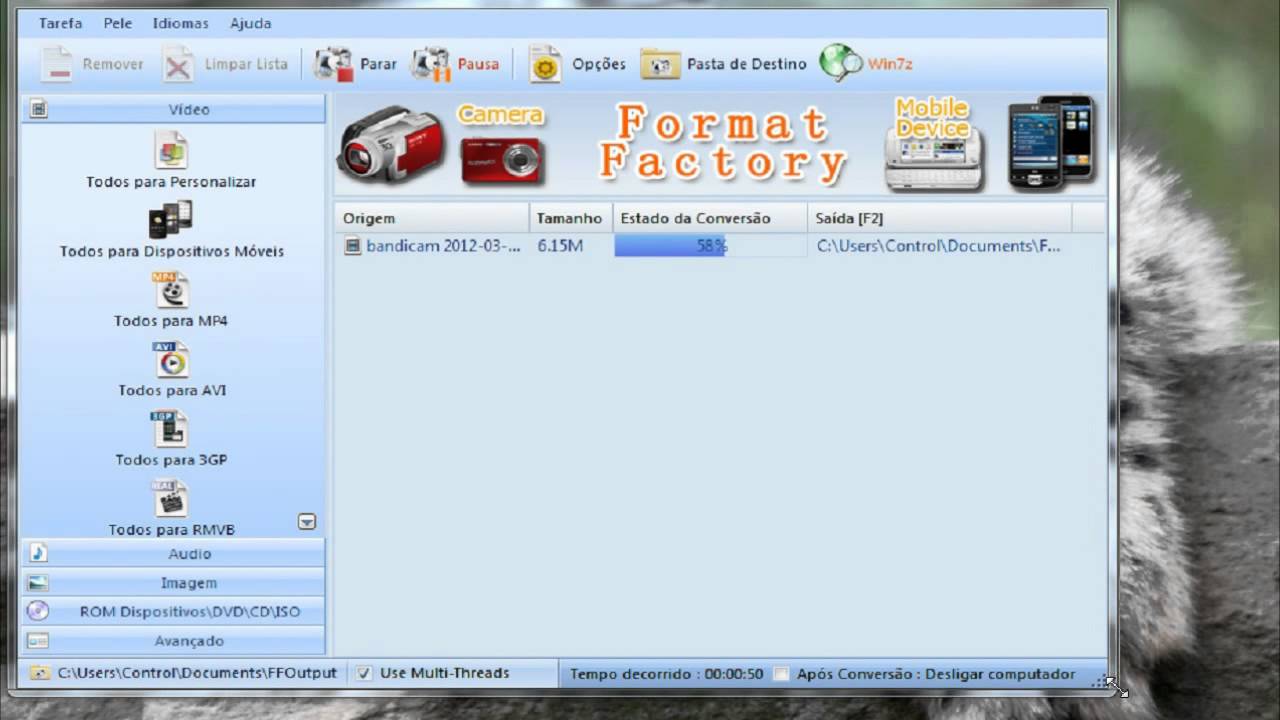Expand more video formats with down arrow

[x=307, y=522]
